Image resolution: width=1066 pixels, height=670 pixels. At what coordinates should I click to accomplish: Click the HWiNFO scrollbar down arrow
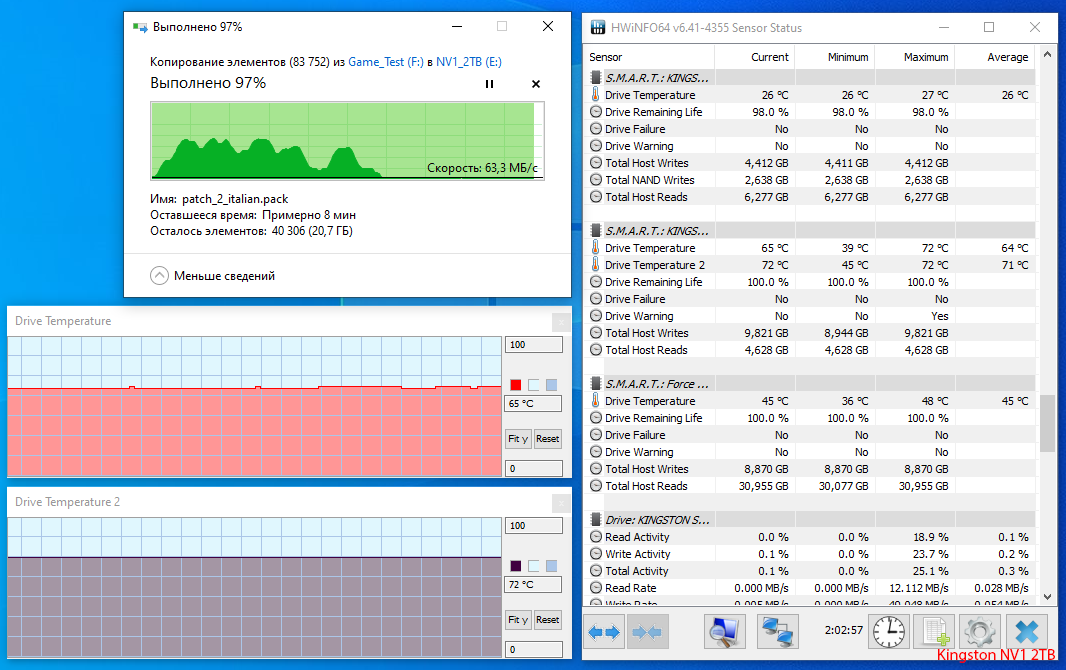click(1047, 596)
